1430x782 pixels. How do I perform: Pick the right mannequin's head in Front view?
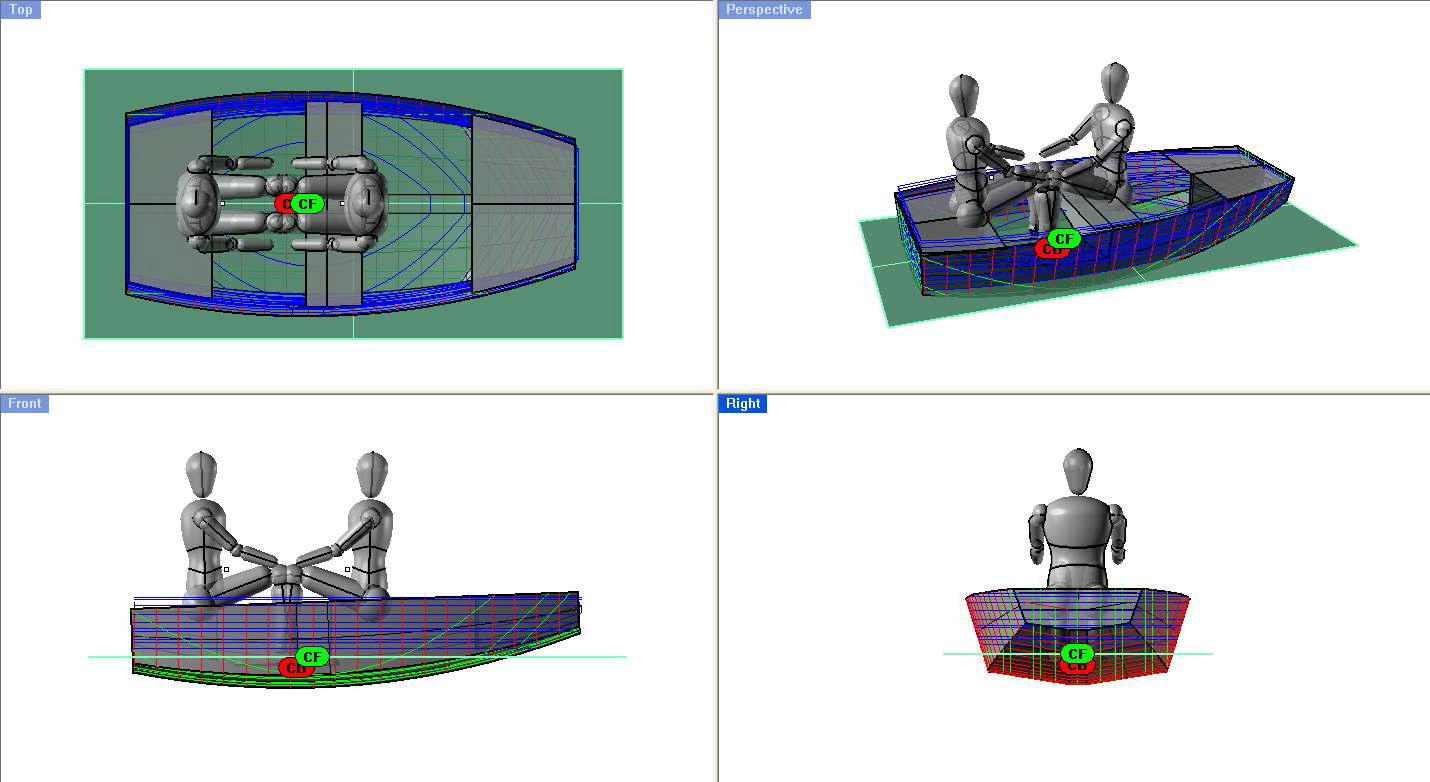[372, 475]
